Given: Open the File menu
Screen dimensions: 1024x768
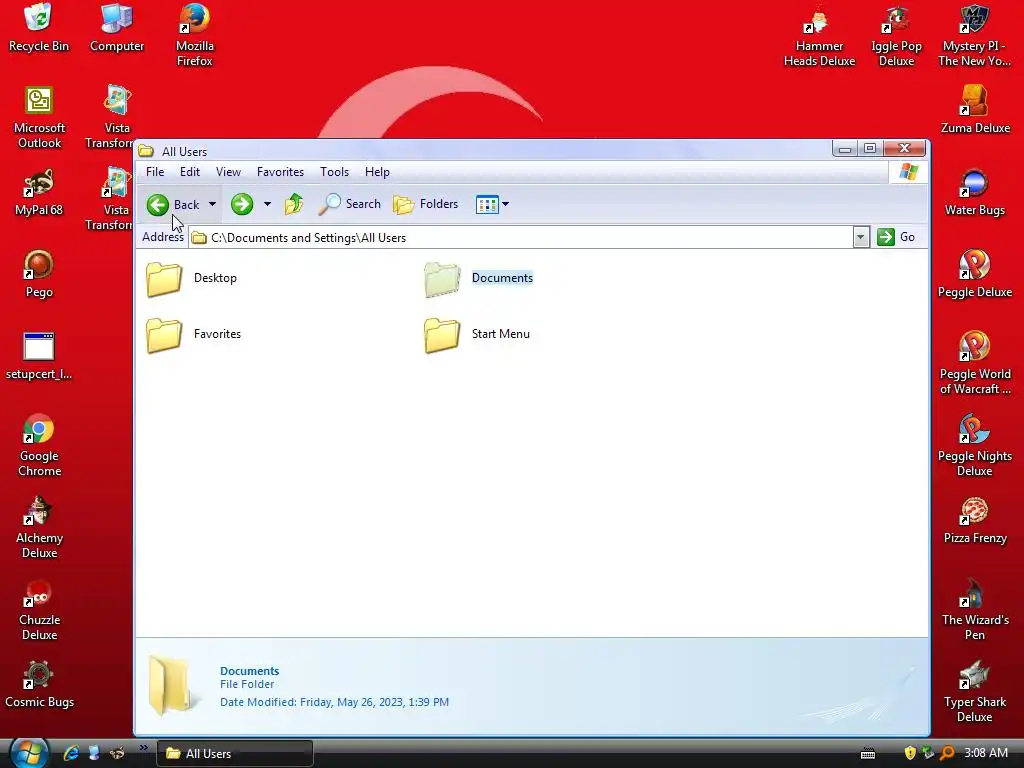Looking at the screenshot, I should pos(155,172).
